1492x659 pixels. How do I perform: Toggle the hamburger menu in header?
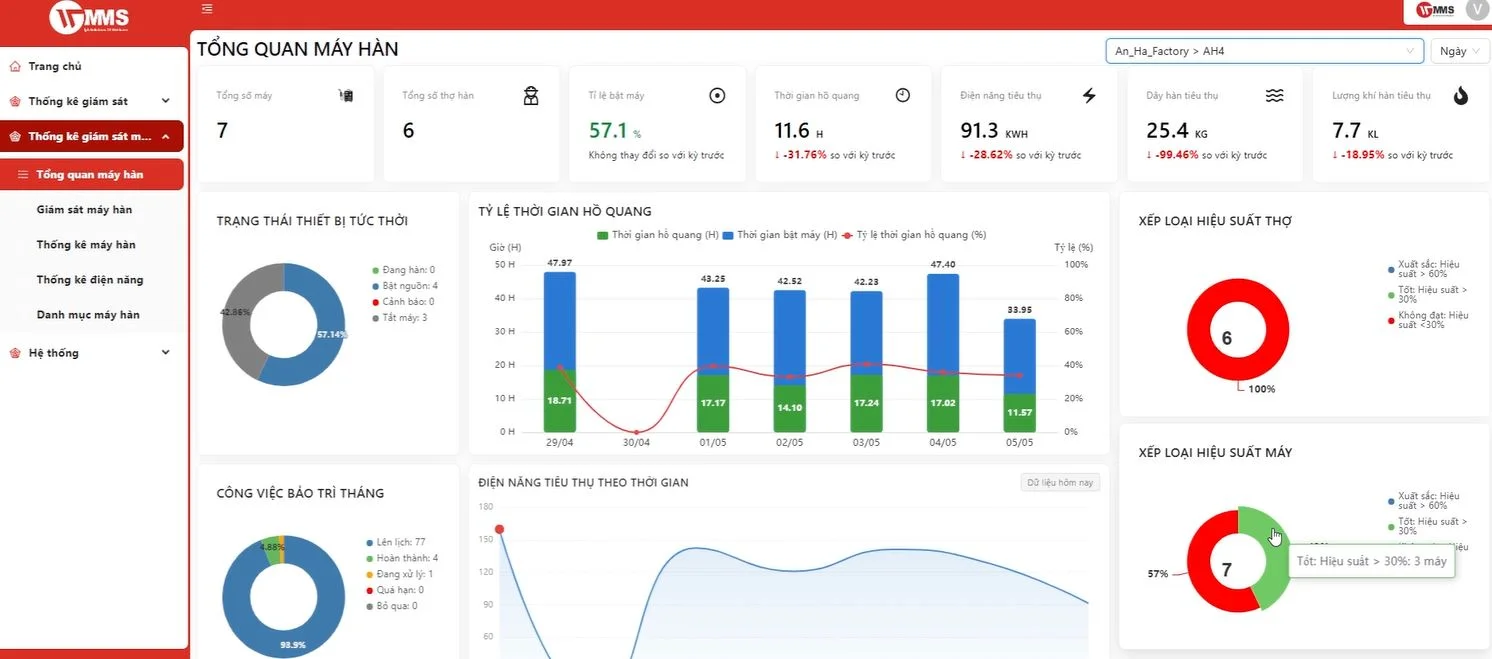tap(207, 9)
